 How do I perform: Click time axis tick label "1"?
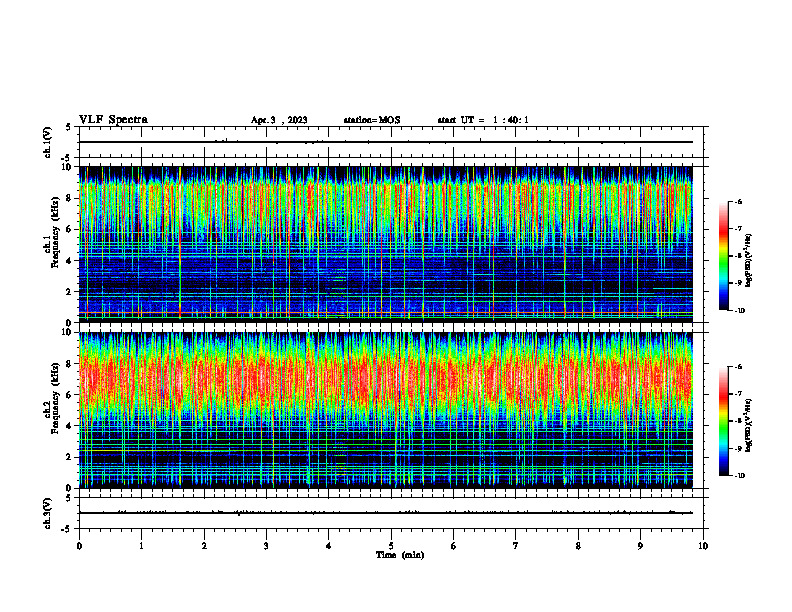click(x=141, y=546)
